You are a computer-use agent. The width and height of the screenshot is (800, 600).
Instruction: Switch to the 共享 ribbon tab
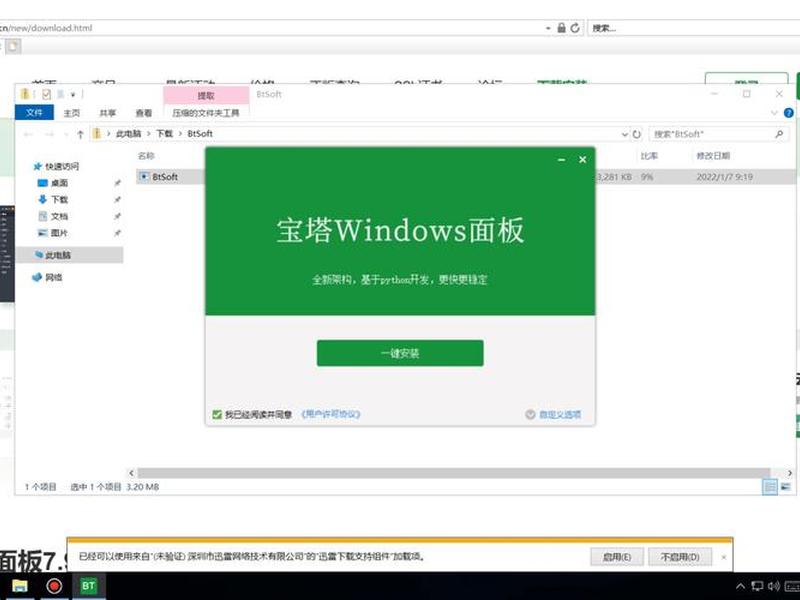tap(107, 113)
